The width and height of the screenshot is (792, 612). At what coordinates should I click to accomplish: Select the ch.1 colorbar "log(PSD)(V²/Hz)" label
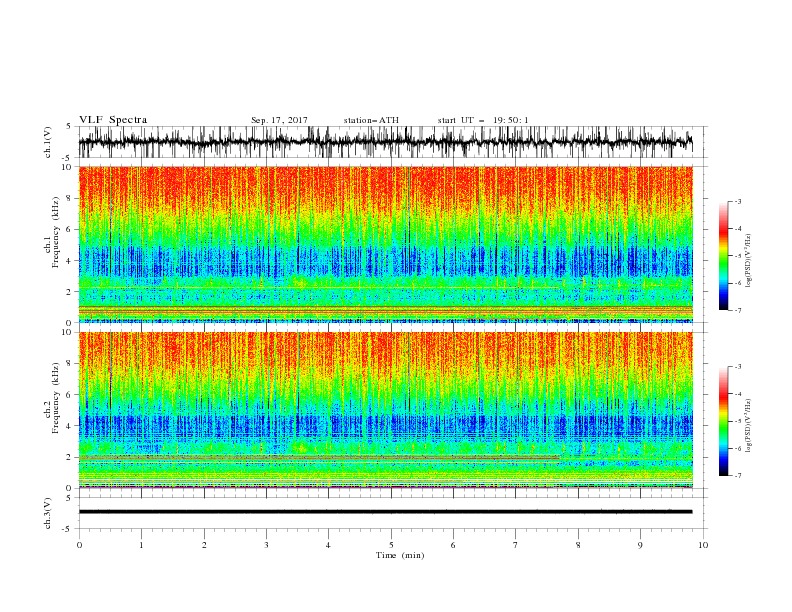point(748,261)
